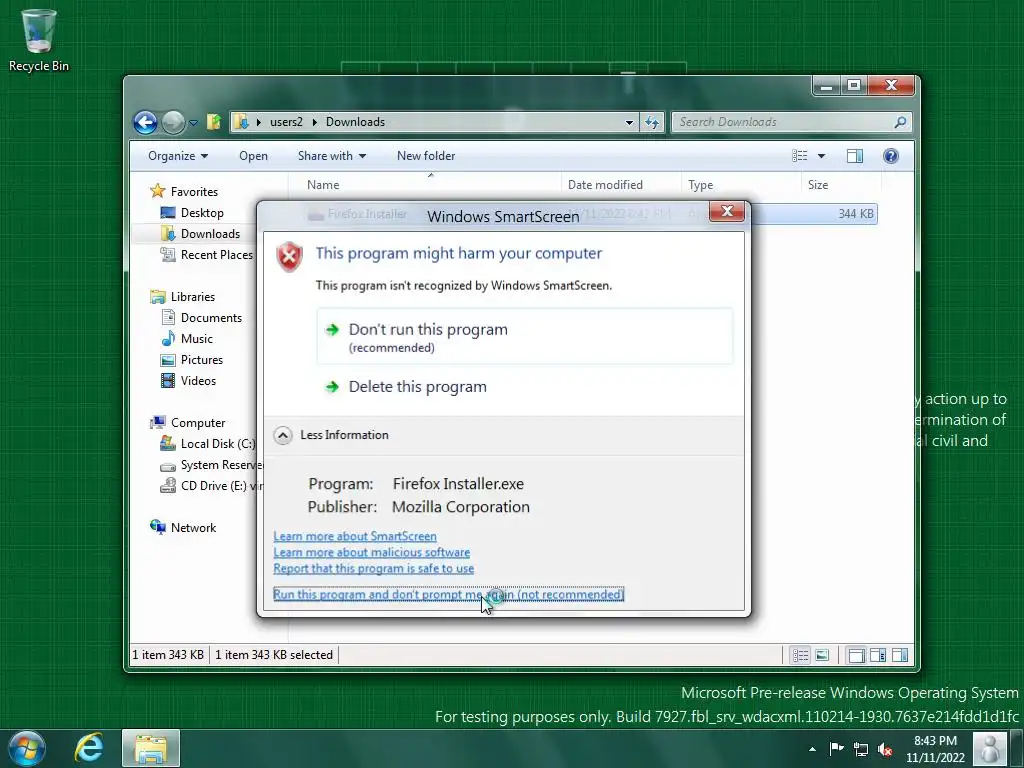The image size is (1024, 768).
Task: Sort by the Type column header
Action: coord(741,185)
